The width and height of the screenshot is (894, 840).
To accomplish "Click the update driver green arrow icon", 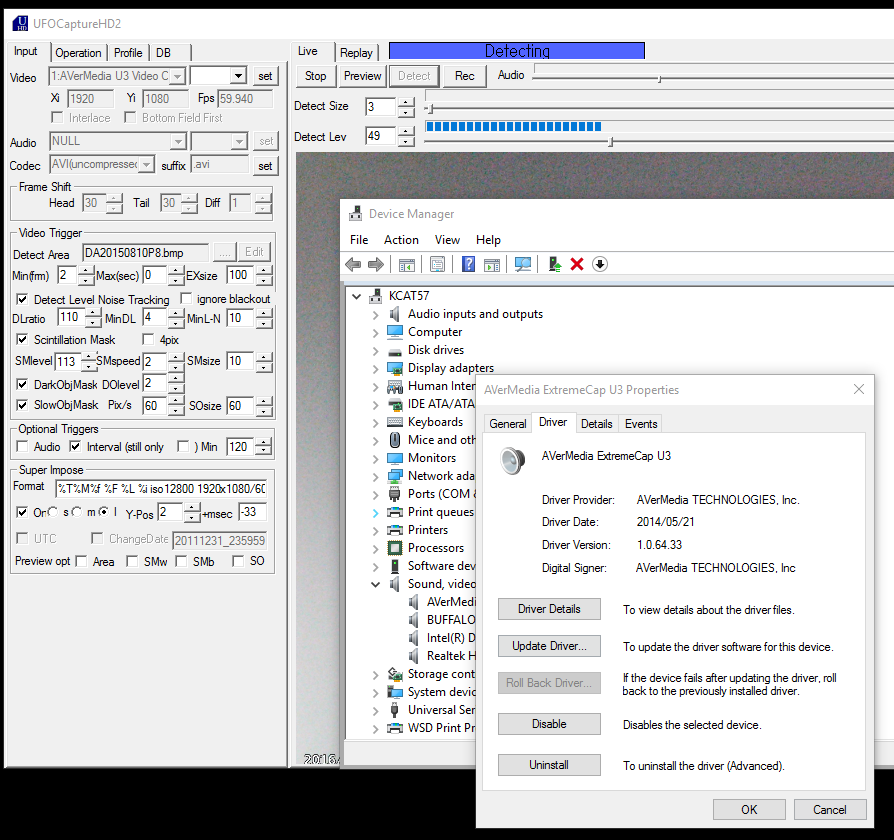I will pos(554,264).
